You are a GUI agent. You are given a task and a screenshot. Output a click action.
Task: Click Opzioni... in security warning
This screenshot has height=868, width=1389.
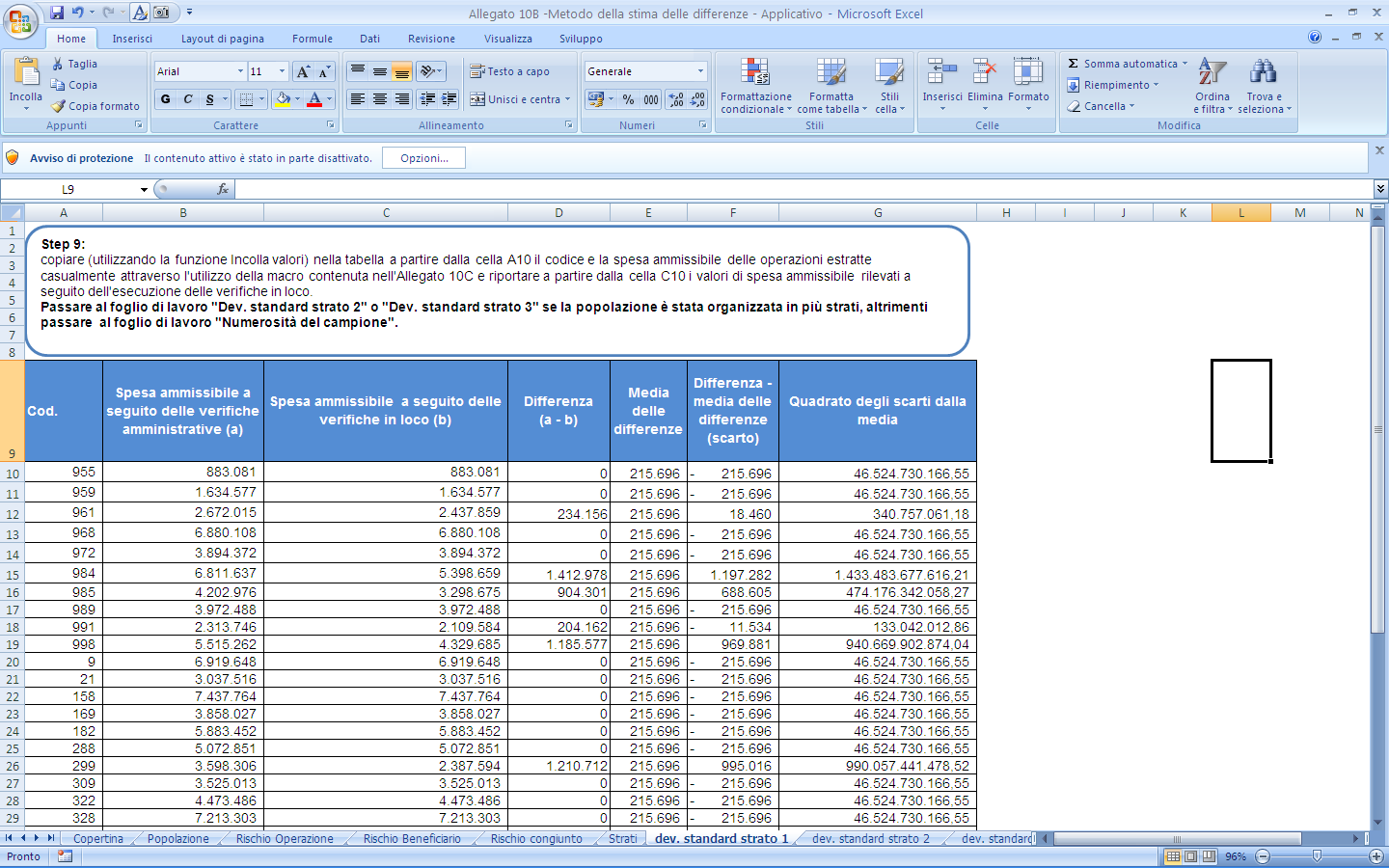(424, 158)
